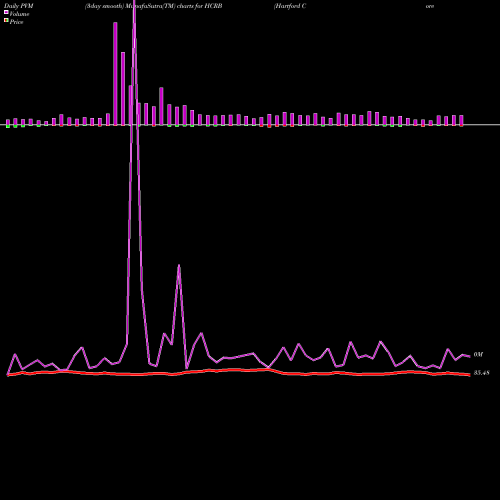500x500 pixels.
Task: Click the 85.48 price axis label
Action: (x=482, y=373)
